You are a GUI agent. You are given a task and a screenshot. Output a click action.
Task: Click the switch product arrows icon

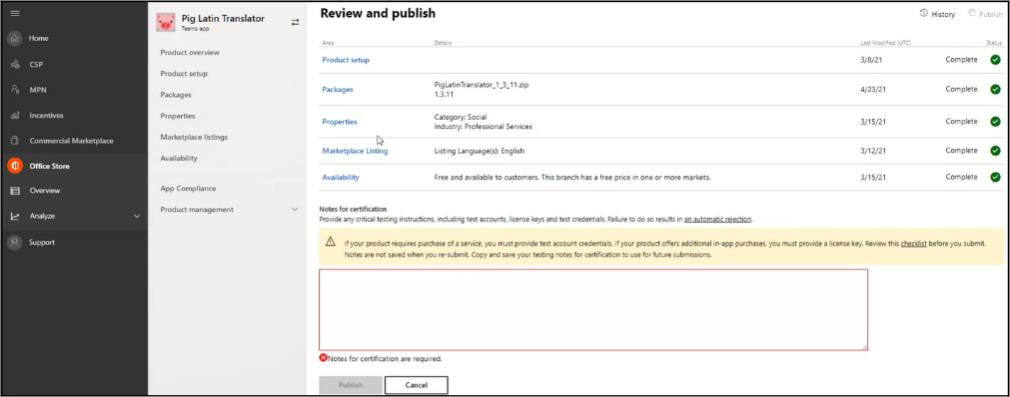tap(295, 22)
